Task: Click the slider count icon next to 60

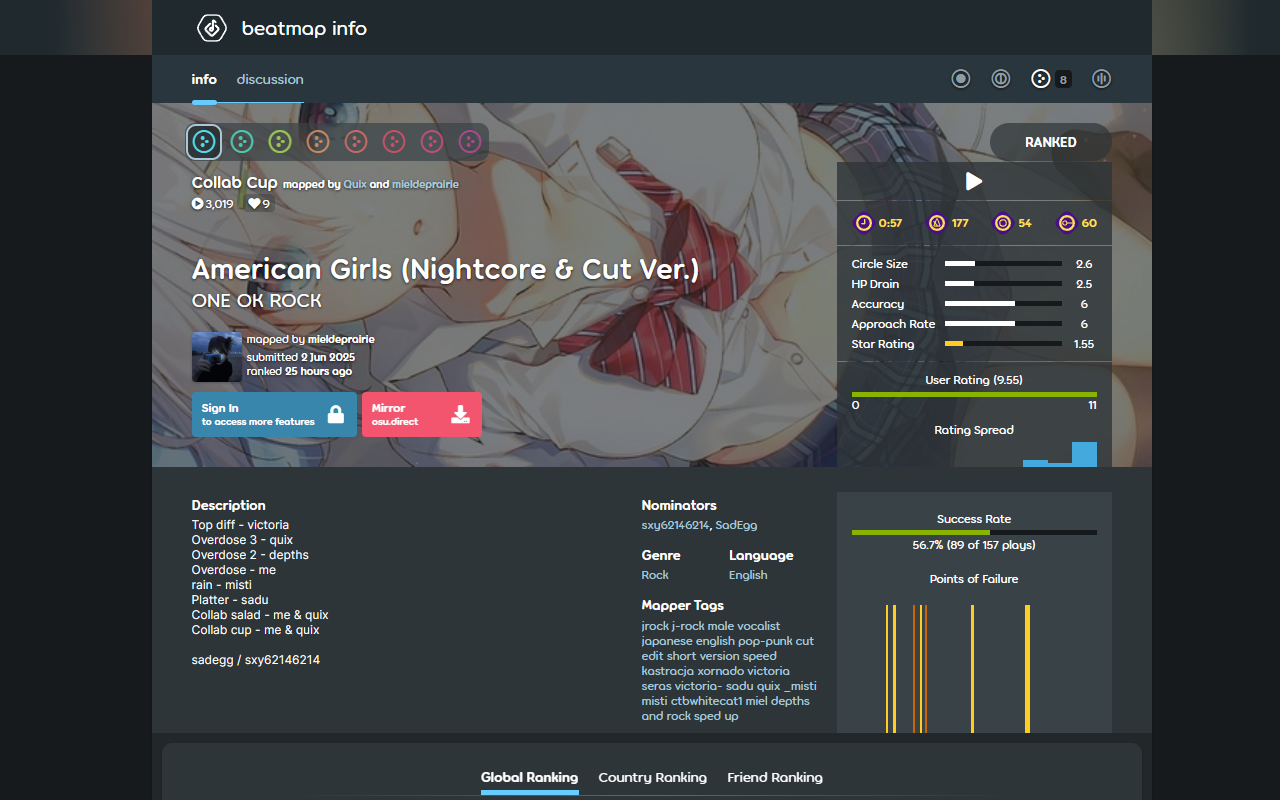Action: tap(1067, 223)
